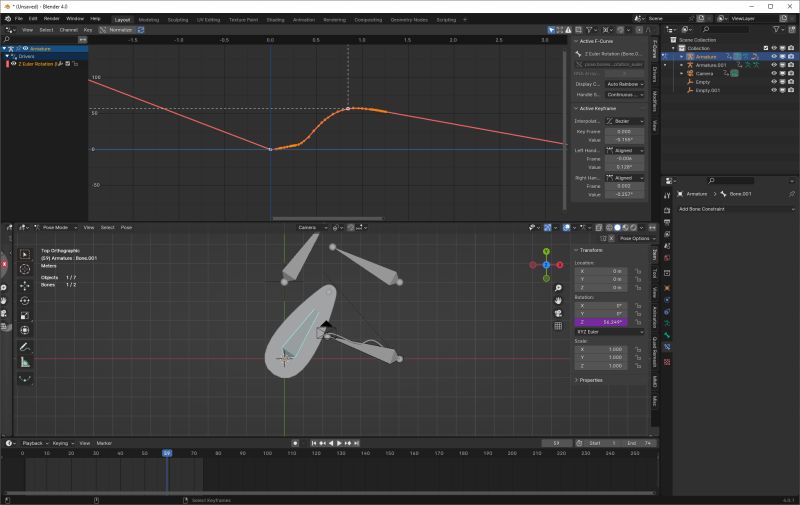Click graph editor ghost curves warning icon
The image size is (800, 505).
pyautogui.click(x=568, y=30)
